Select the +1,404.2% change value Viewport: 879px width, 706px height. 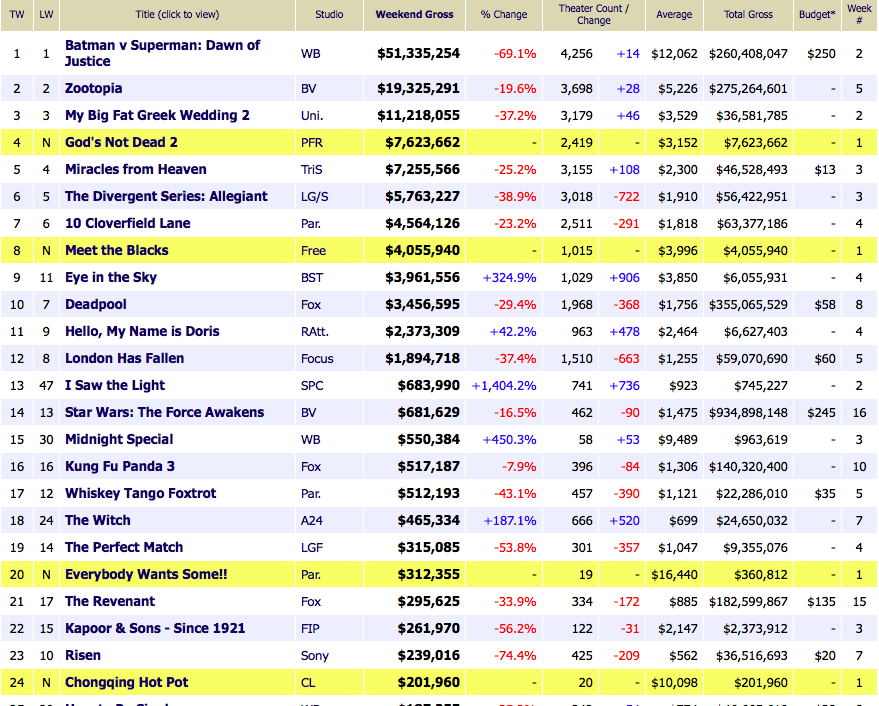504,385
